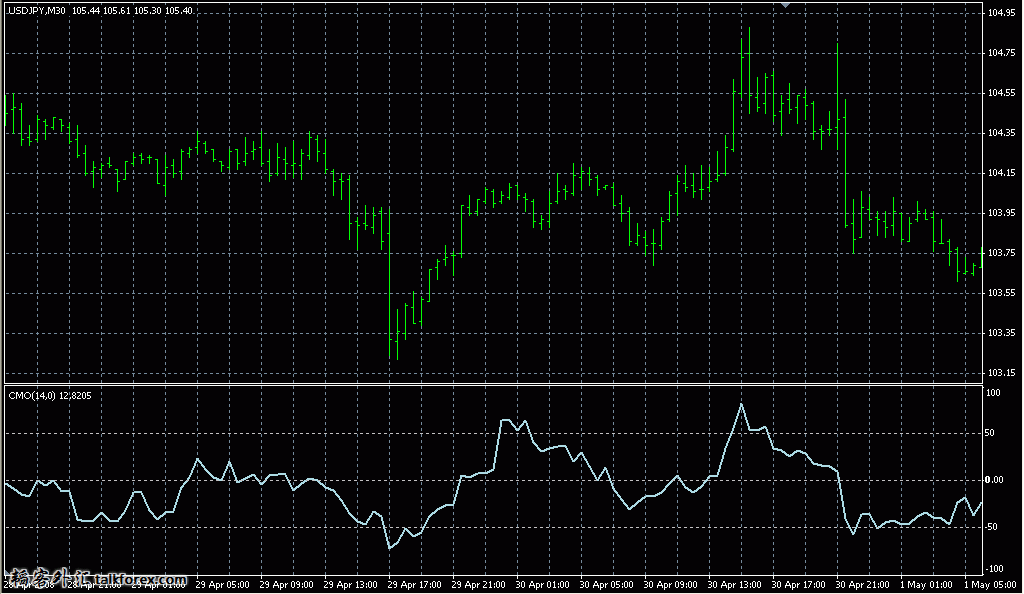Click the CMO scale positive 100 label

coord(993,393)
